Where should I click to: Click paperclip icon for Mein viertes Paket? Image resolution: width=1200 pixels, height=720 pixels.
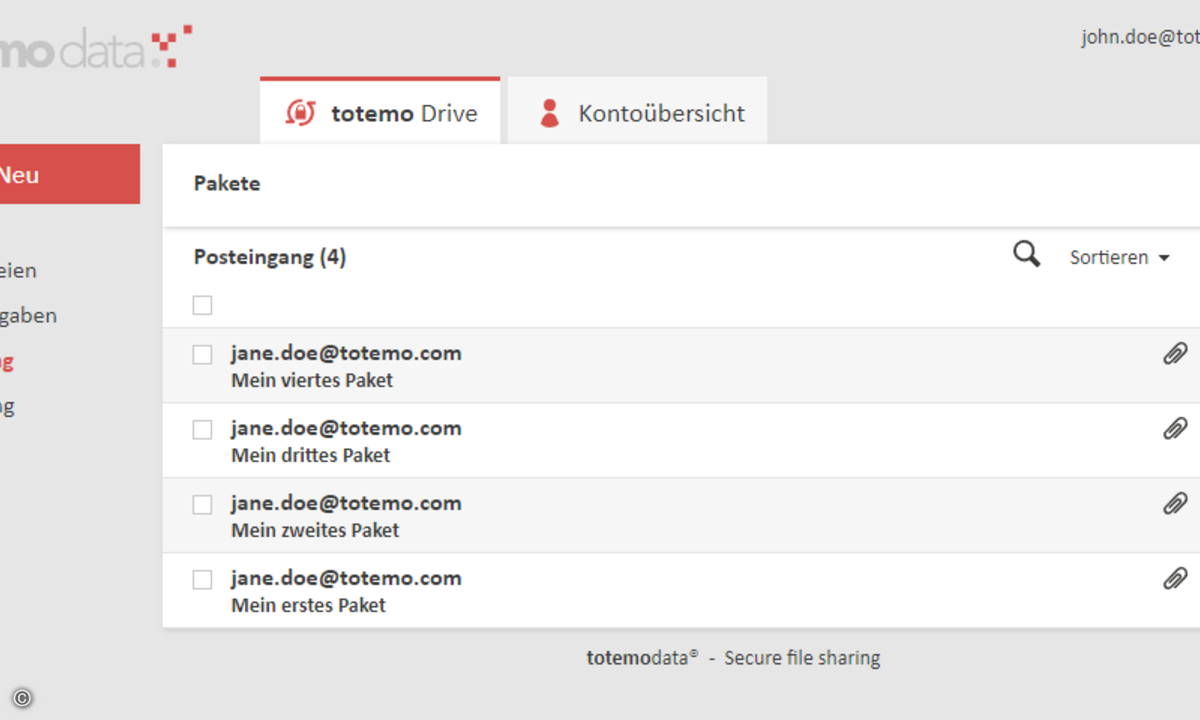tap(1175, 353)
